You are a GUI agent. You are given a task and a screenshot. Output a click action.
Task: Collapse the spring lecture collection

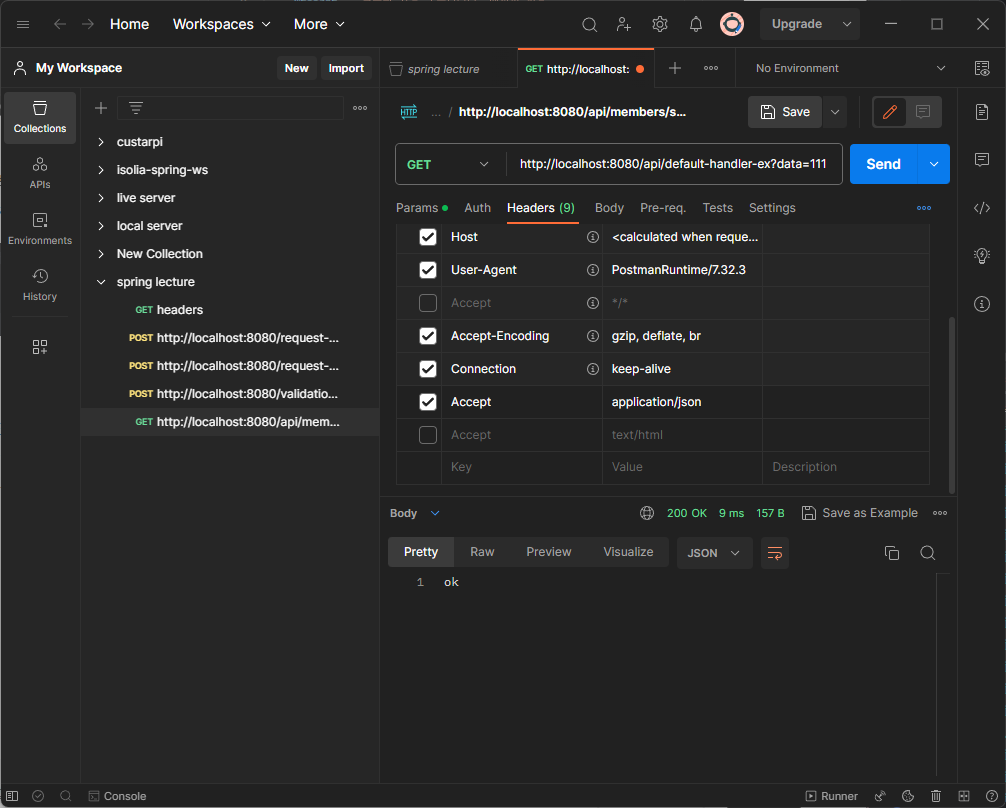(x=101, y=282)
